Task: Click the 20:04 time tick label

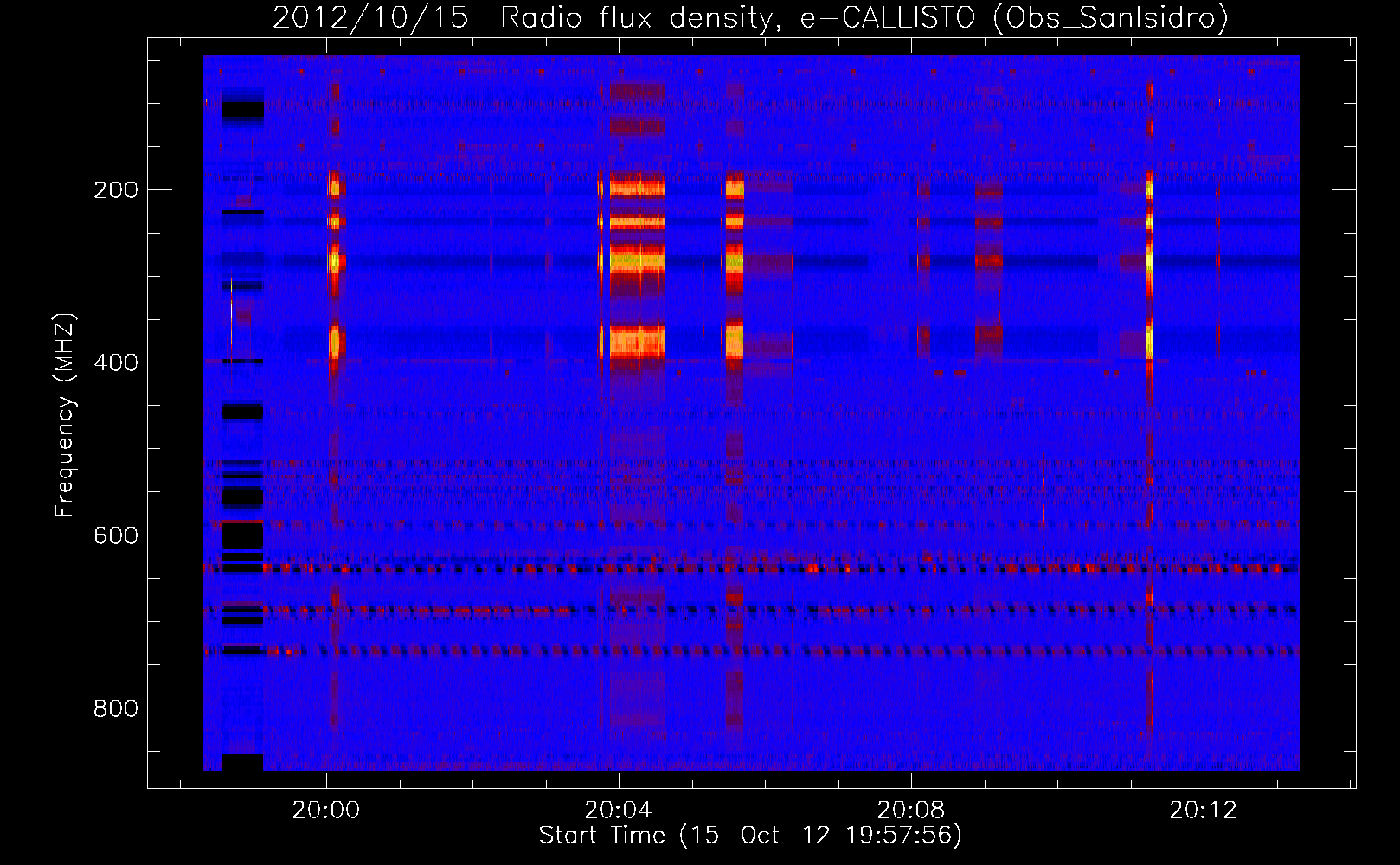Action: [619, 810]
